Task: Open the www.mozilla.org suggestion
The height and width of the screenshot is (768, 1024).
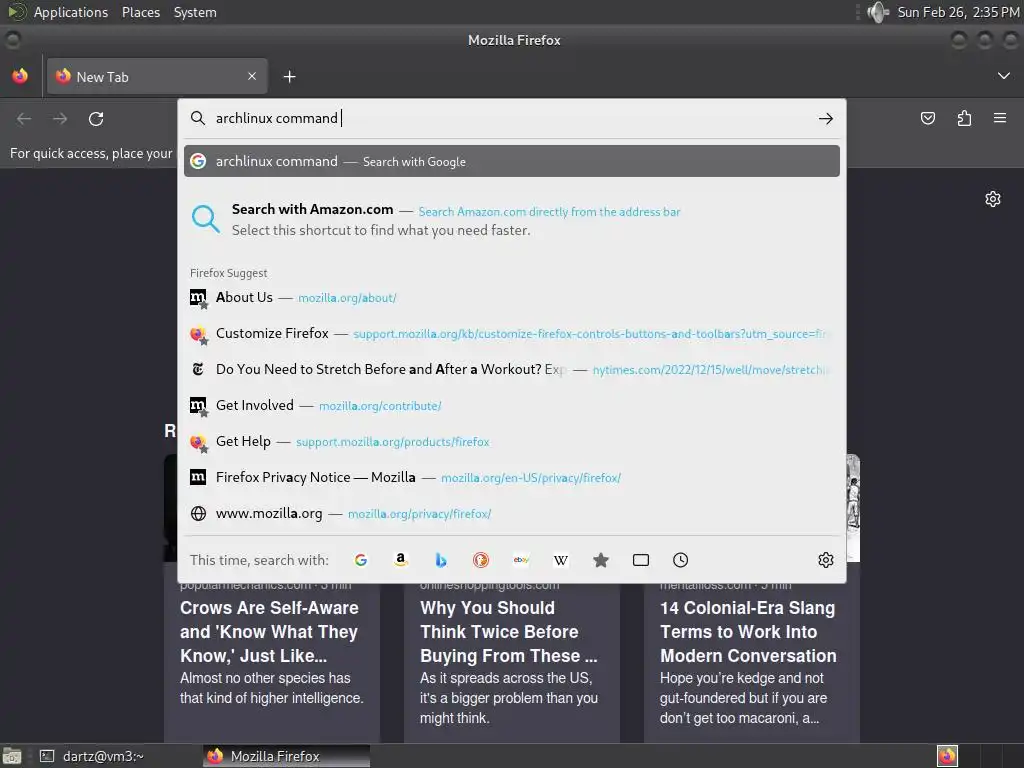Action: point(512,513)
